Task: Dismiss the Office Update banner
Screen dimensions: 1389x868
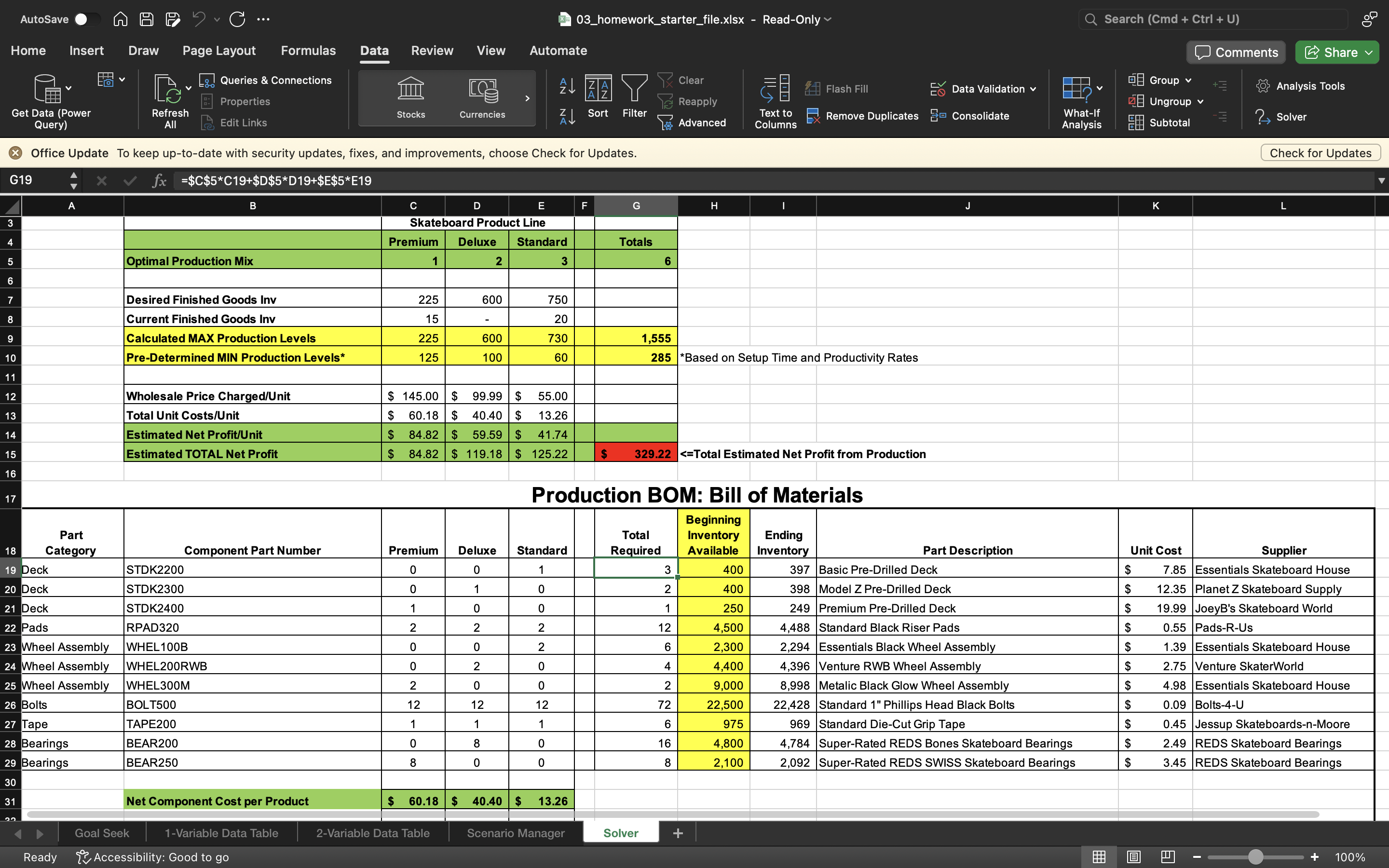Action: click(x=15, y=153)
